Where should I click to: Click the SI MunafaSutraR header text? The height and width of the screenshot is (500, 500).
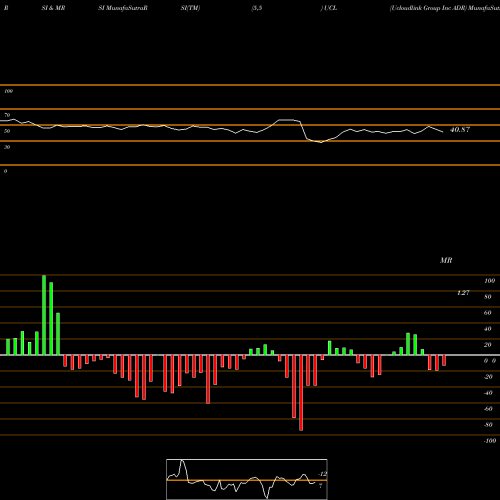(123, 8)
